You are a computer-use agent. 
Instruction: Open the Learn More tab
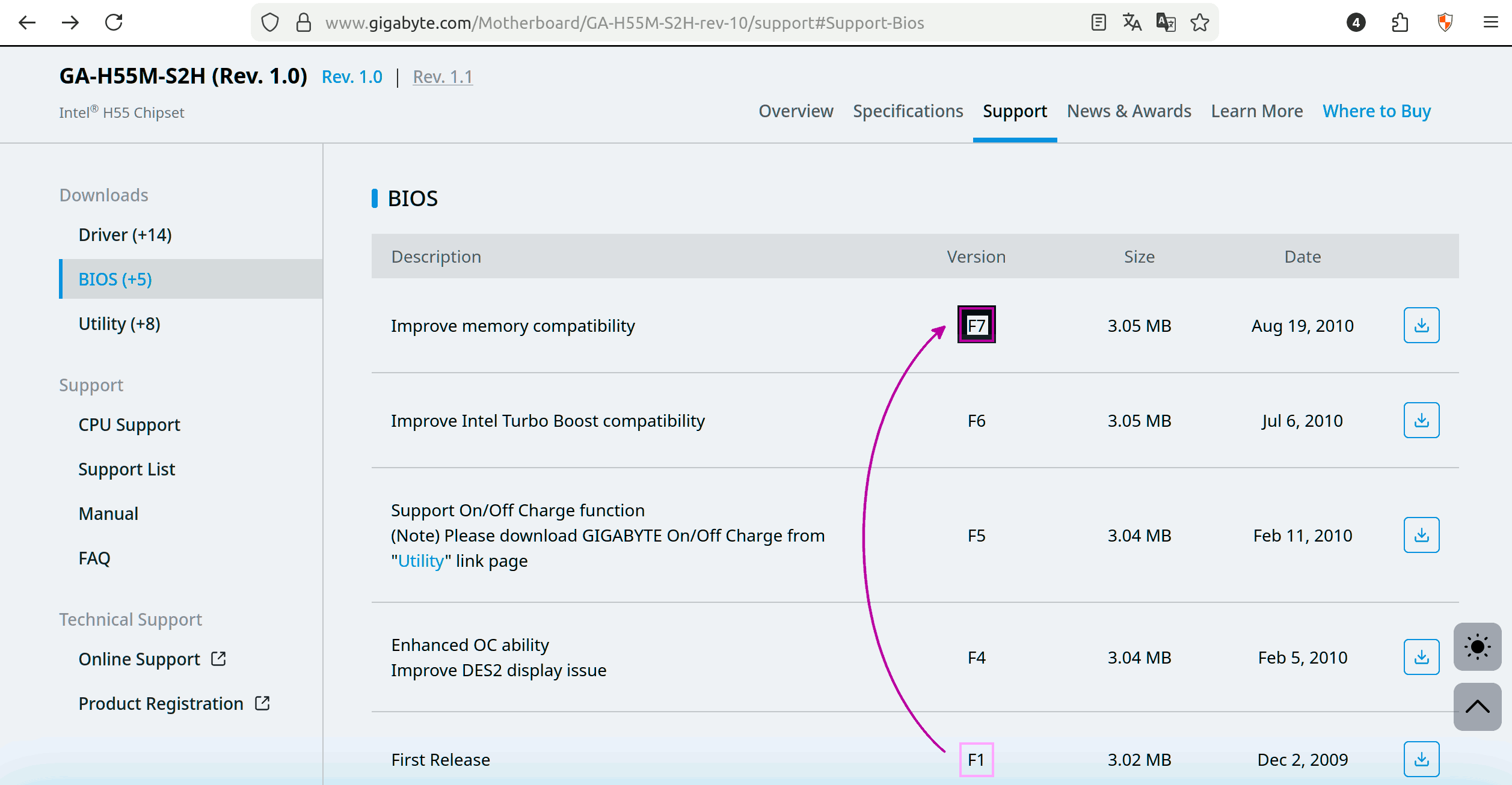[1257, 111]
